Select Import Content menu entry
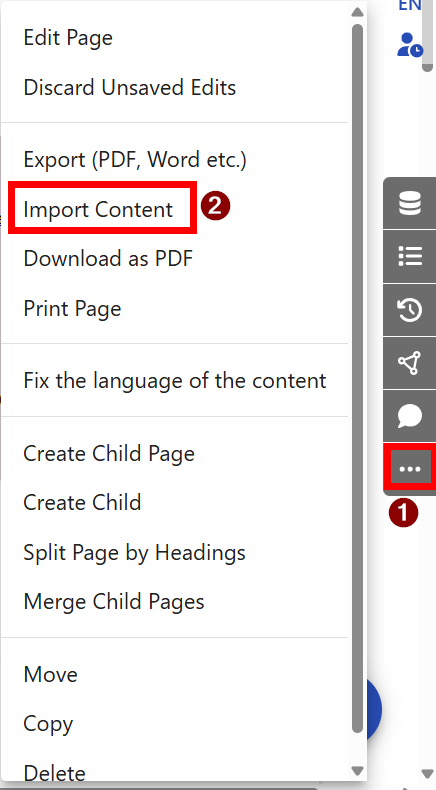The height and width of the screenshot is (790, 436). 98,209
